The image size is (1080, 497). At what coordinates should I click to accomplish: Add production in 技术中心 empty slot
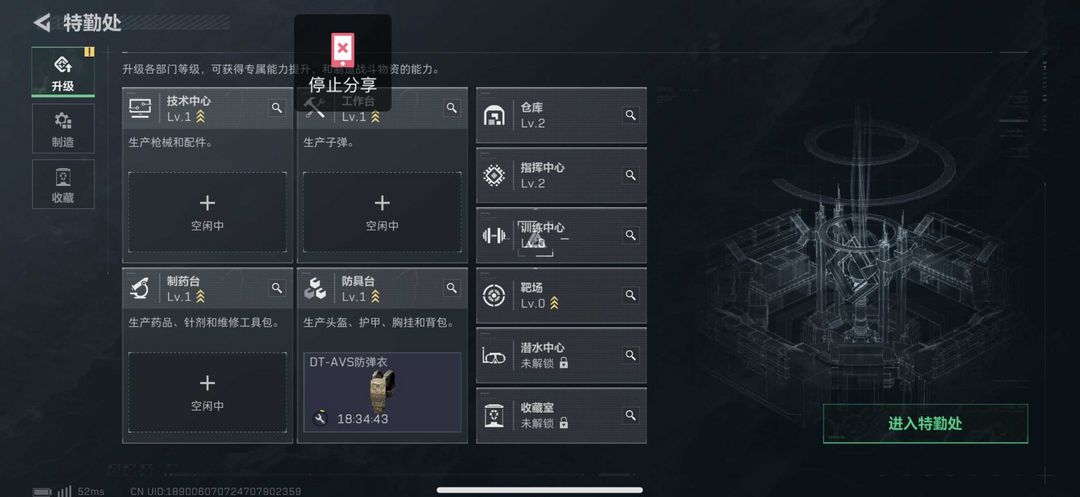coord(207,212)
